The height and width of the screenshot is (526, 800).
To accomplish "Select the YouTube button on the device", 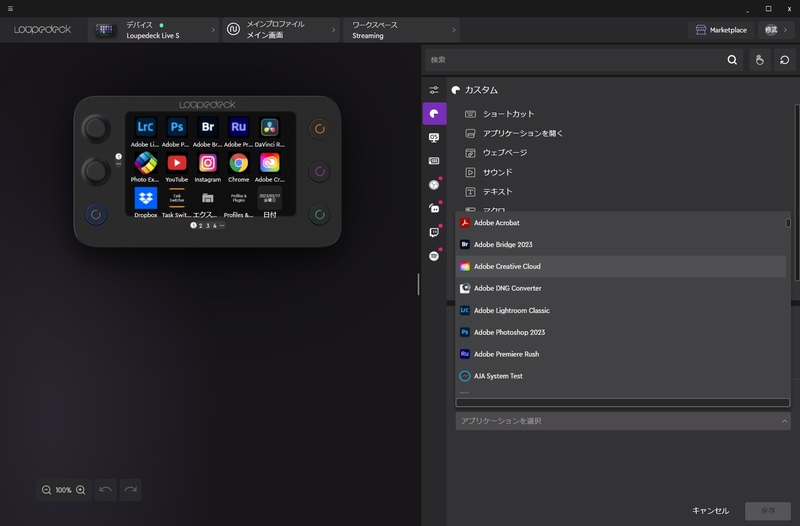I will [177, 163].
